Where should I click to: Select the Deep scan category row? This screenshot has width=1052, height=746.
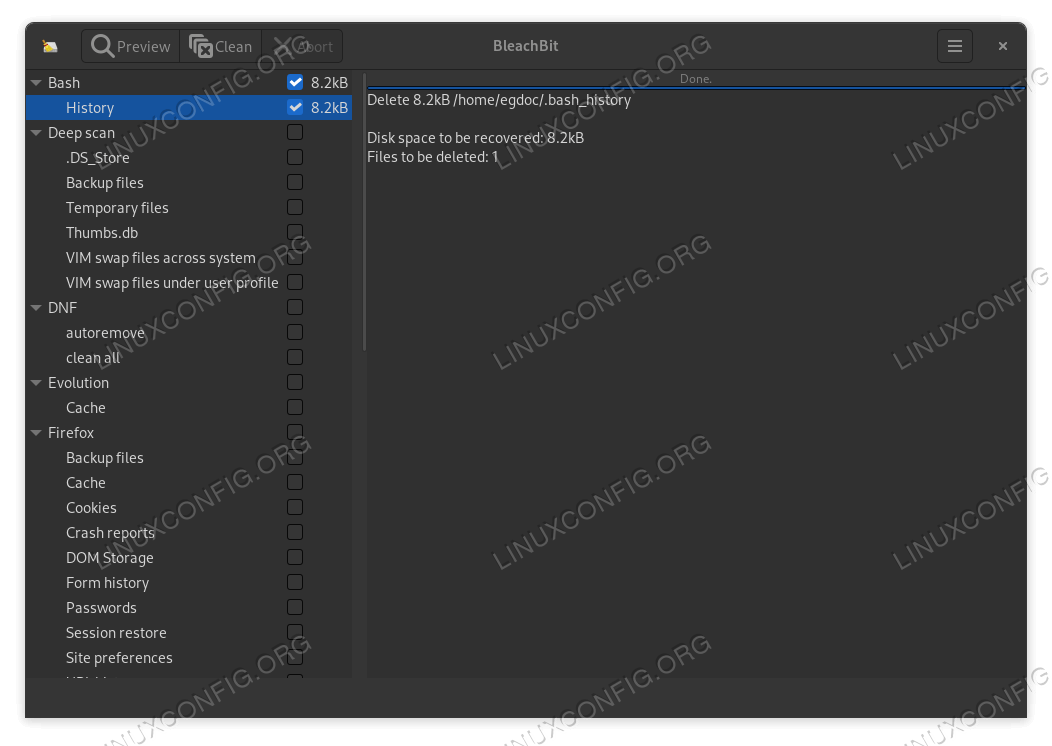pyautogui.click(x=189, y=133)
